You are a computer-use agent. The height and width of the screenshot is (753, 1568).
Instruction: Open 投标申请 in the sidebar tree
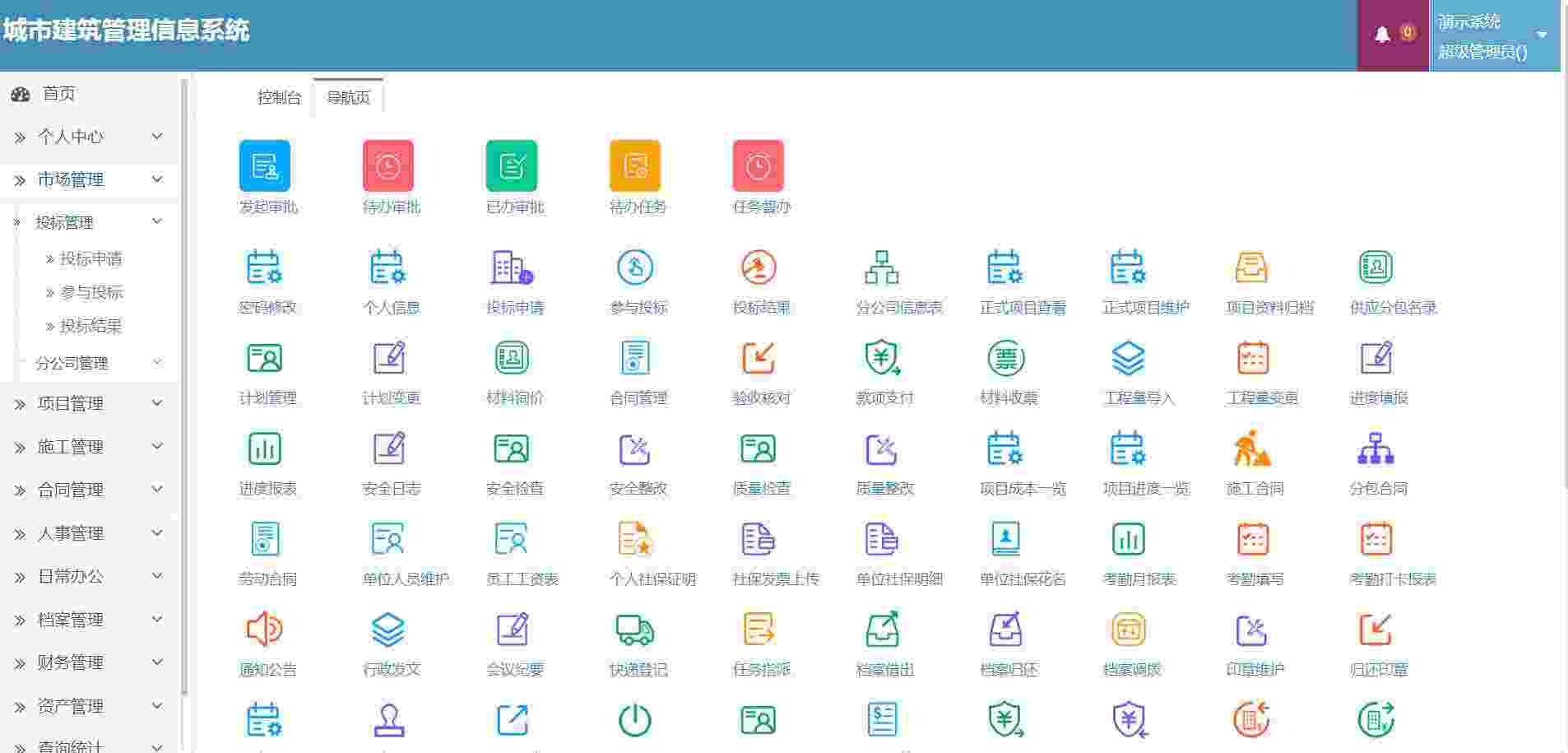(90, 258)
